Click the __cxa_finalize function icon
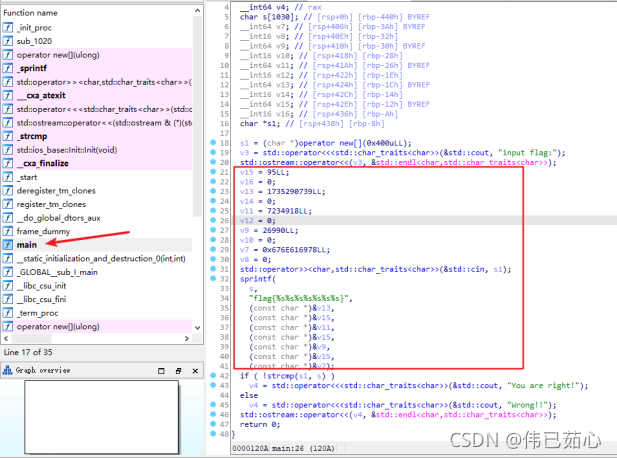Image resolution: width=617 pixels, height=458 pixels. tap(7, 163)
